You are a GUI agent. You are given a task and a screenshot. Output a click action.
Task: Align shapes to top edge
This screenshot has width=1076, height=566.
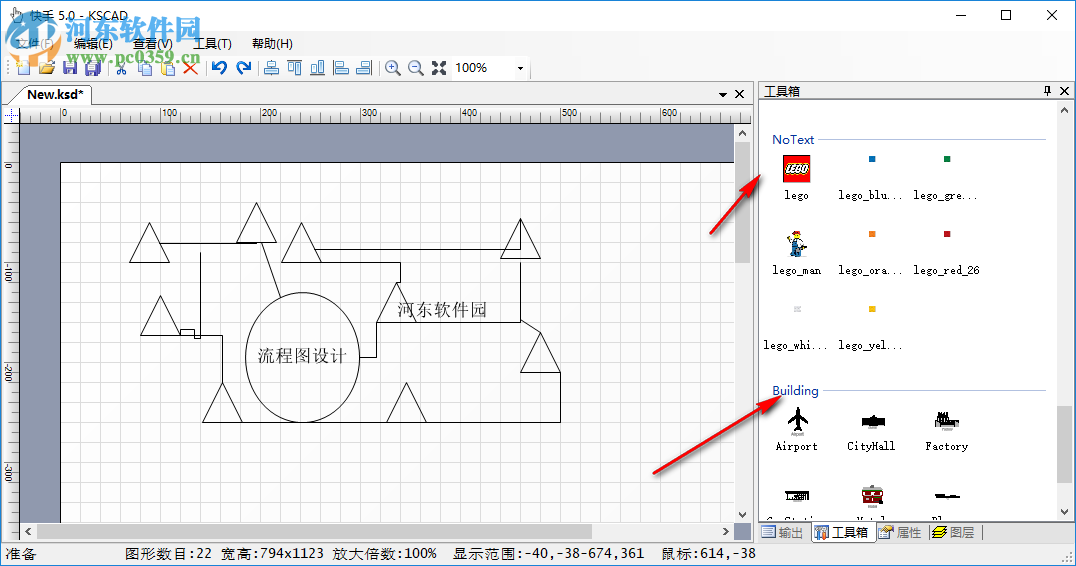294,67
